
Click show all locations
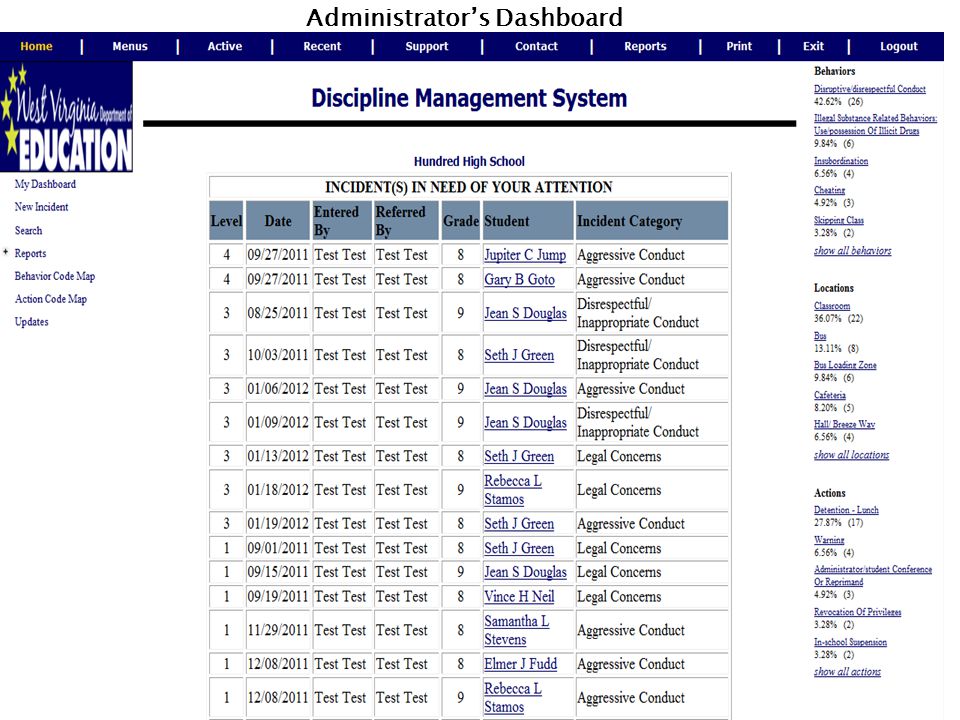coord(851,455)
